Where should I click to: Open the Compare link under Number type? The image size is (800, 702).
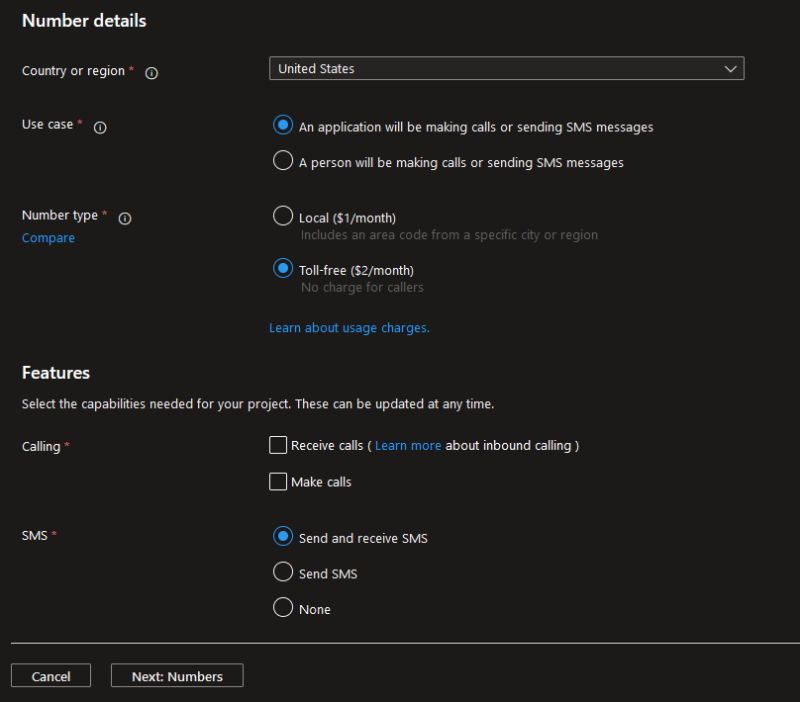[x=47, y=238]
